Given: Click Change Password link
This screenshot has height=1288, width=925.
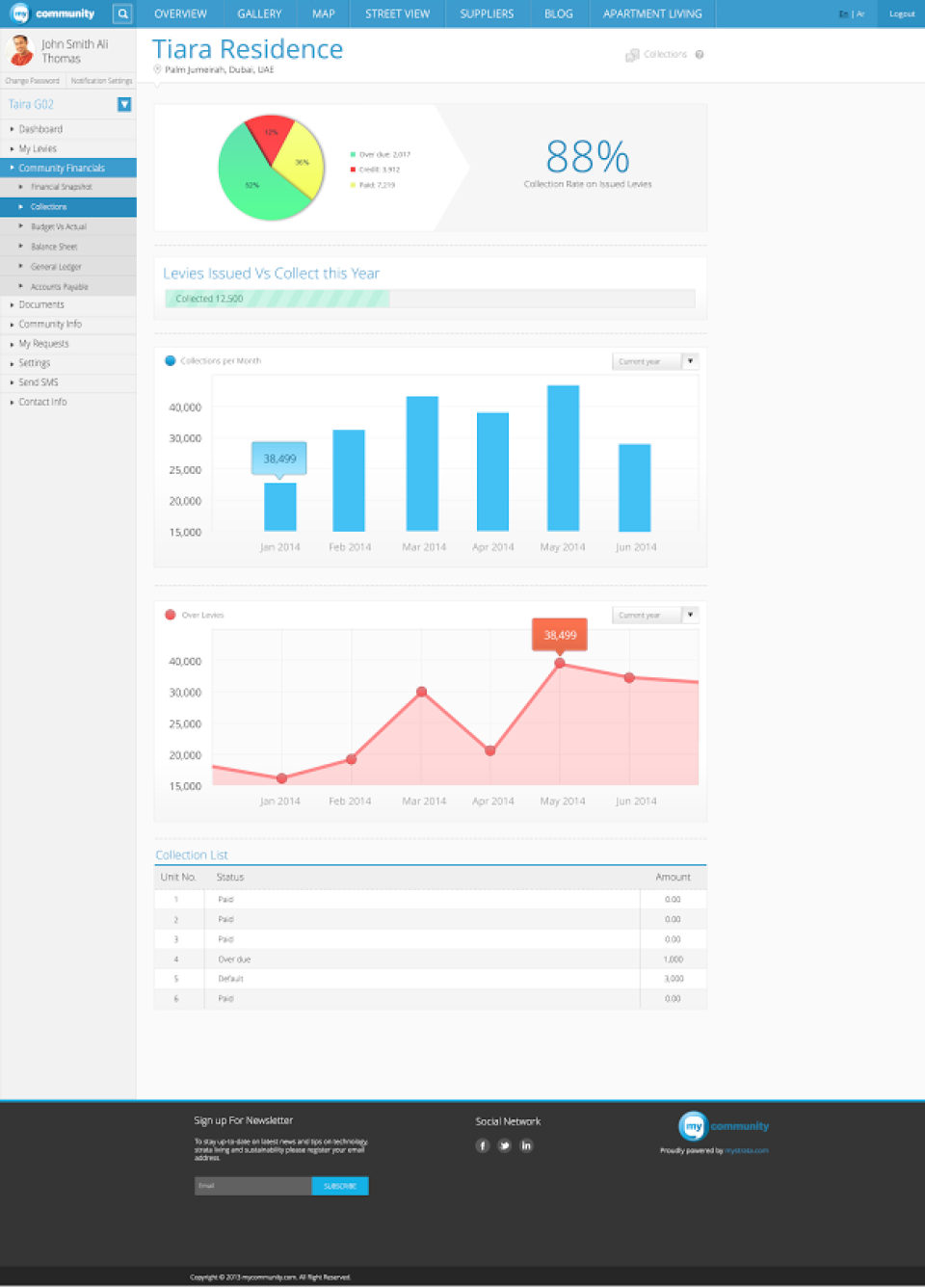Looking at the screenshot, I should pos(33,81).
